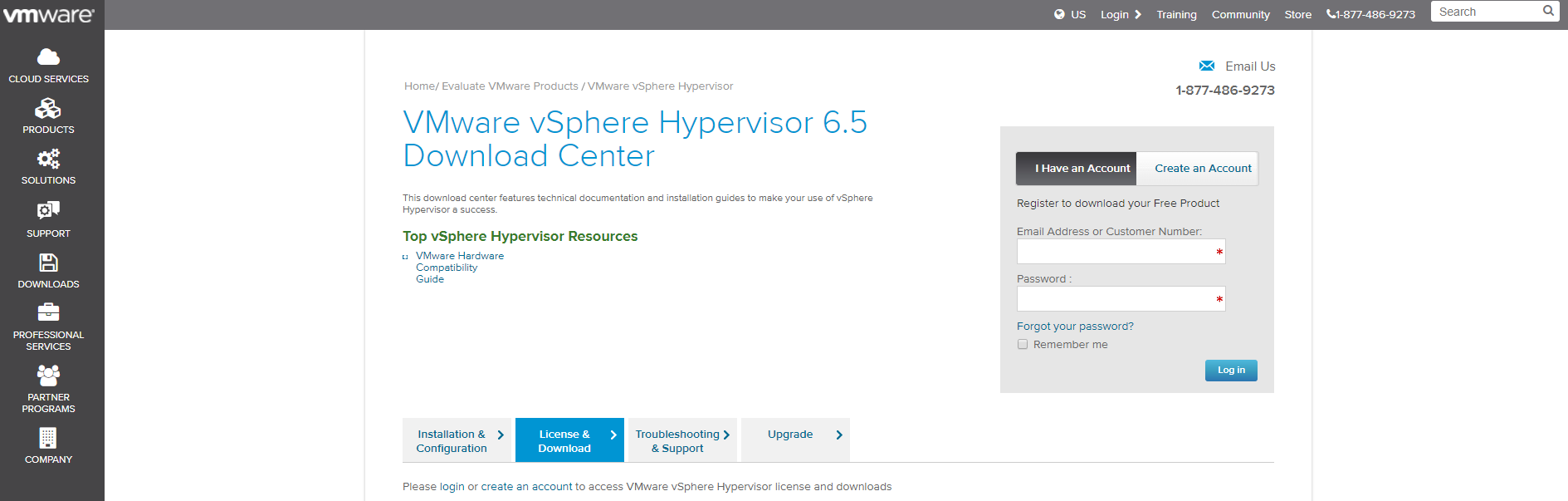
Task: Click the Cloud Services sidebar label
Action: [48, 79]
